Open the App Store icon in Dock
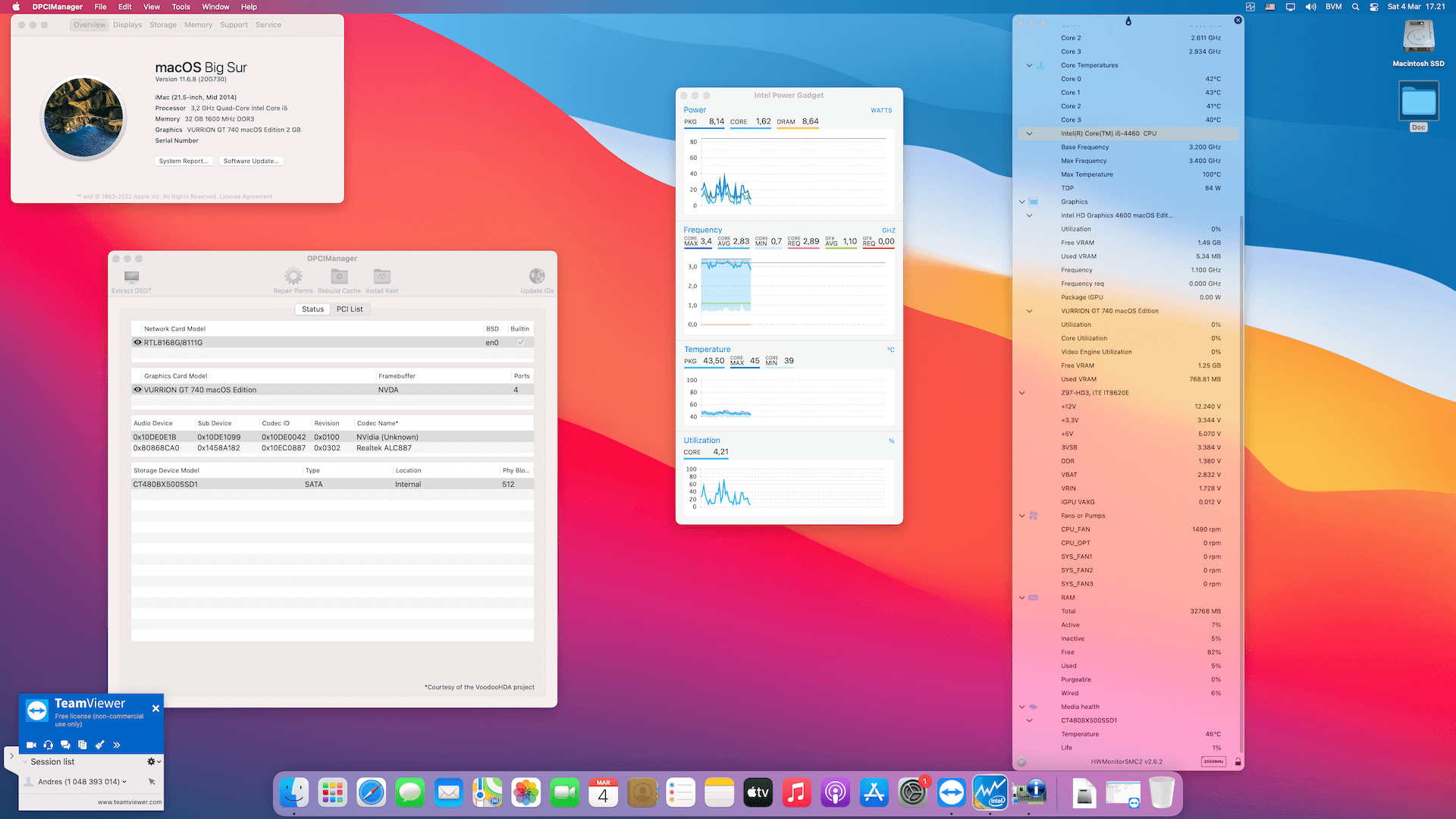Image resolution: width=1456 pixels, height=819 pixels. (x=874, y=793)
